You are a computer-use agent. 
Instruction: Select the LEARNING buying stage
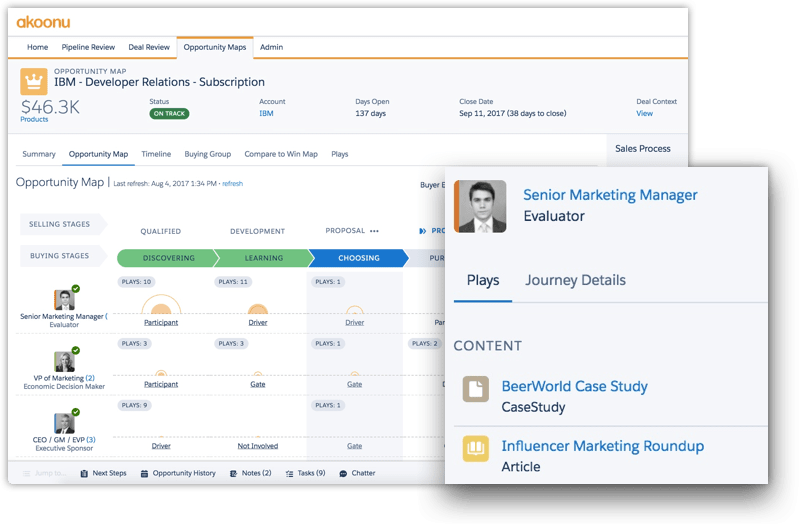click(263, 258)
